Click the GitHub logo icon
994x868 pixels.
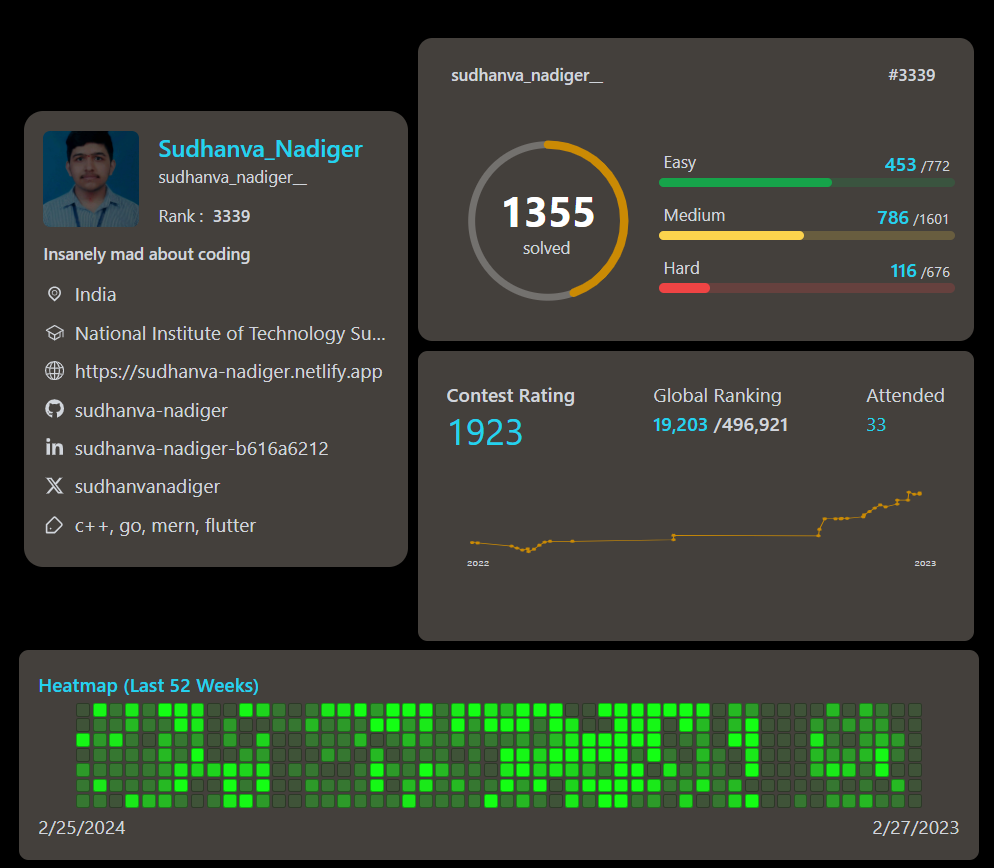[x=54, y=409]
